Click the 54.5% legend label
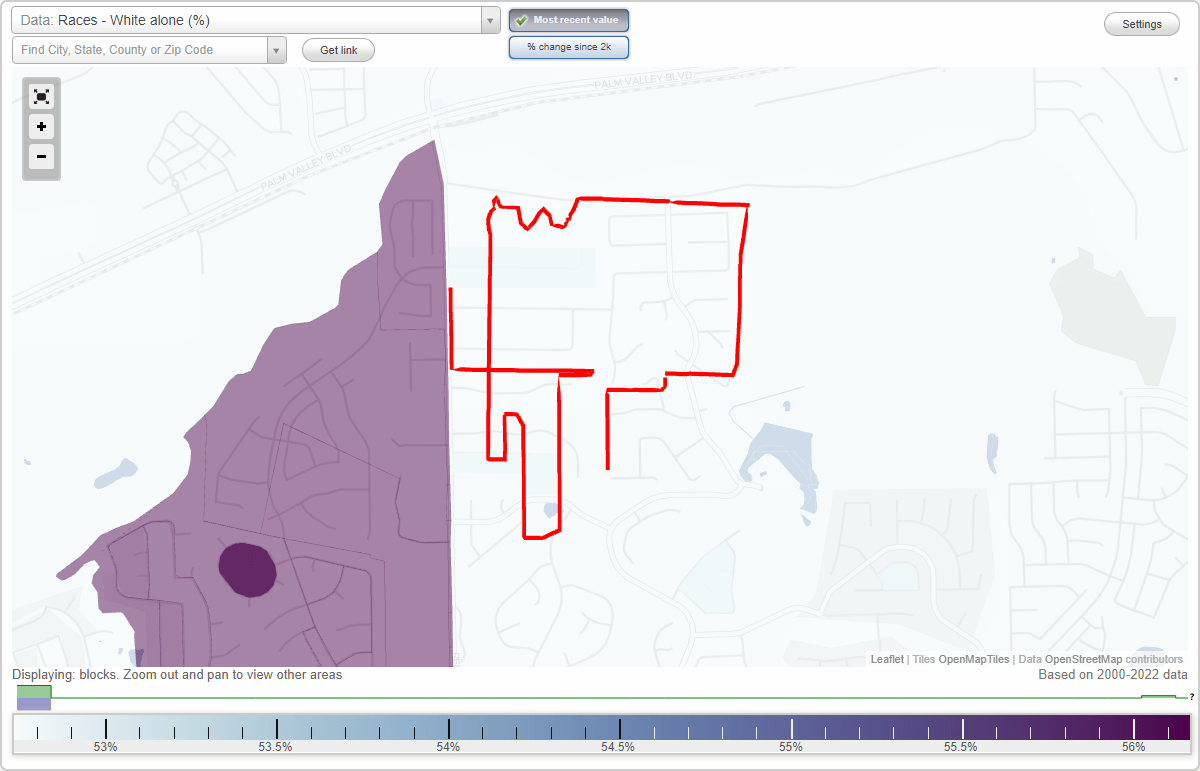Image resolution: width=1200 pixels, height=771 pixels. tap(620, 747)
